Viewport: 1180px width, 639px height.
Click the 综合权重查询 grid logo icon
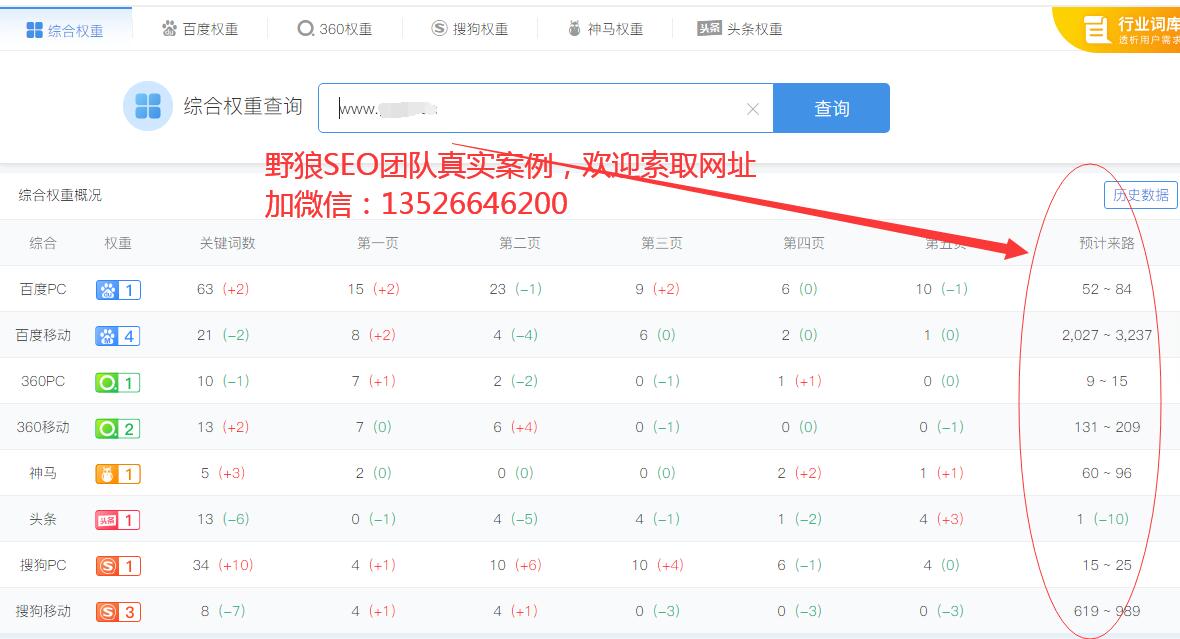148,106
